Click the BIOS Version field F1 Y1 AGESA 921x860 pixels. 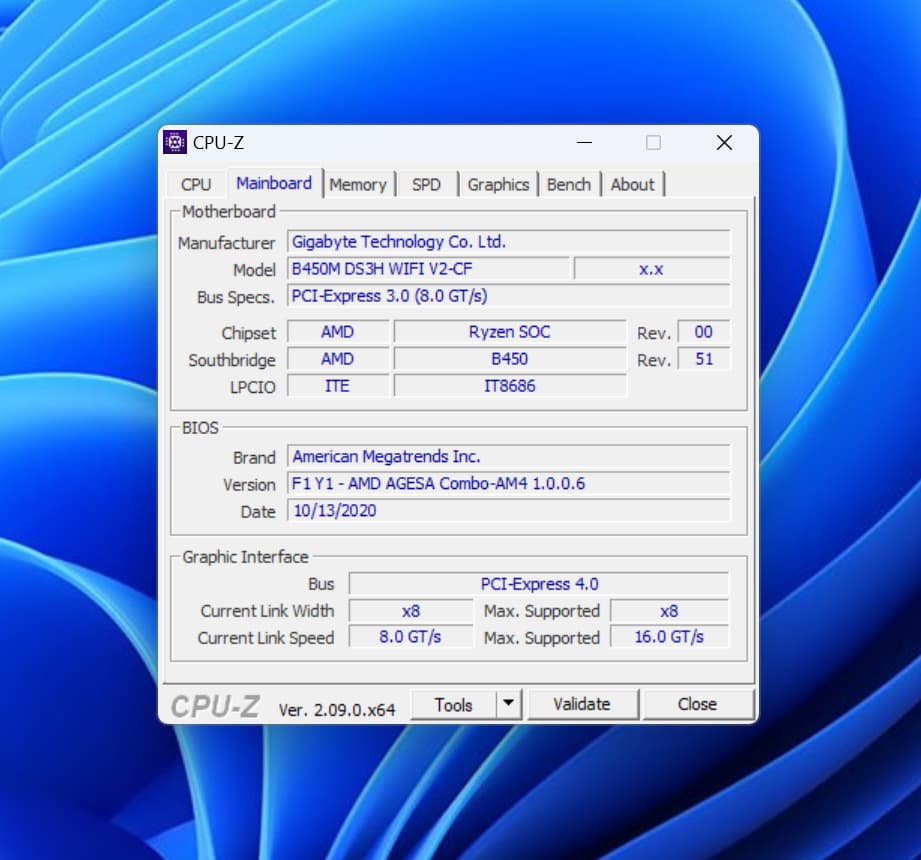click(509, 483)
